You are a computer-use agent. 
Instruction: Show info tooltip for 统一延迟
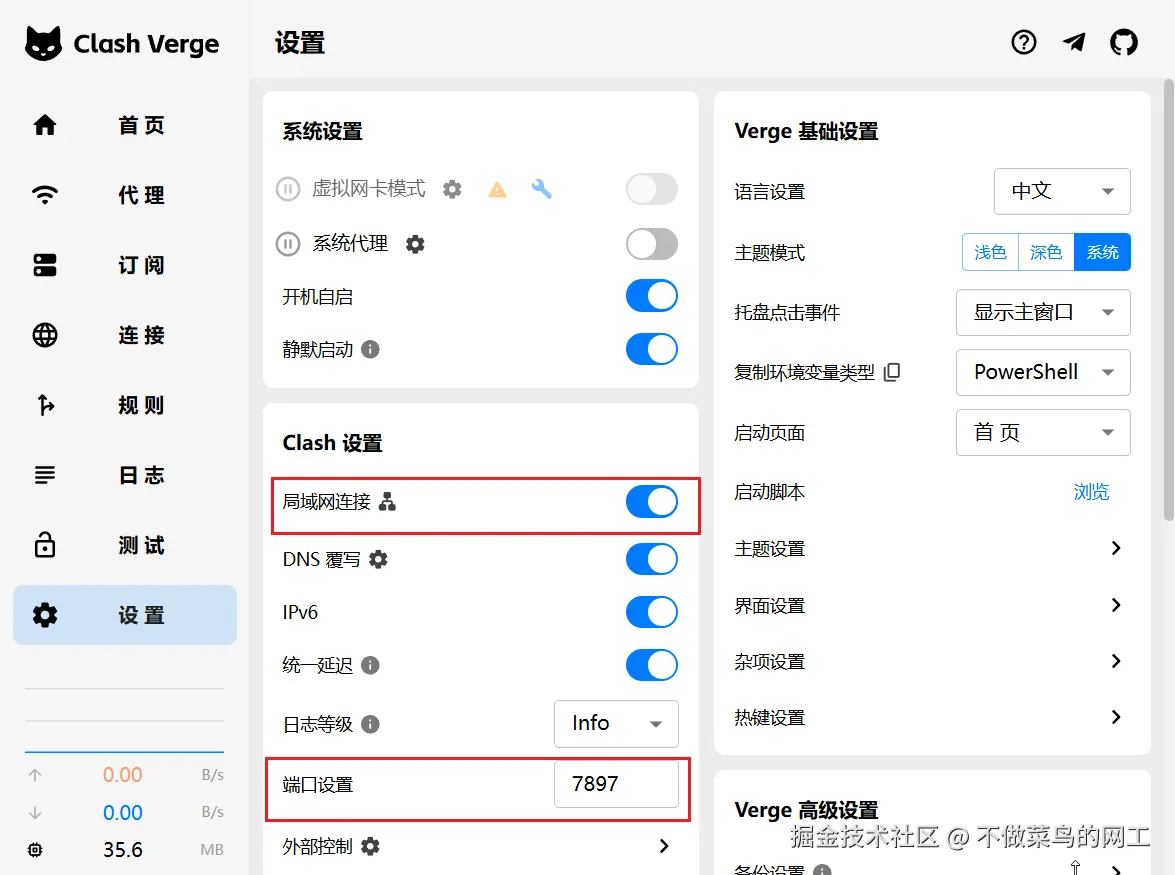(370, 665)
